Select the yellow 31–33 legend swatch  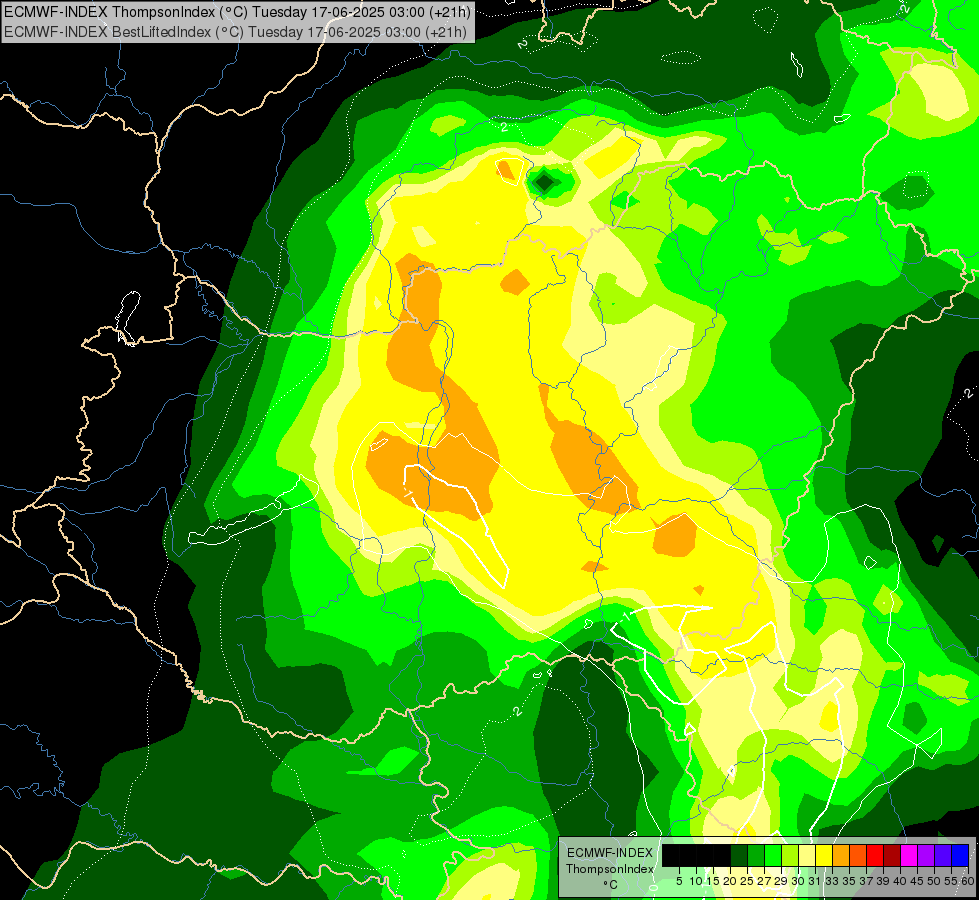(x=824, y=855)
